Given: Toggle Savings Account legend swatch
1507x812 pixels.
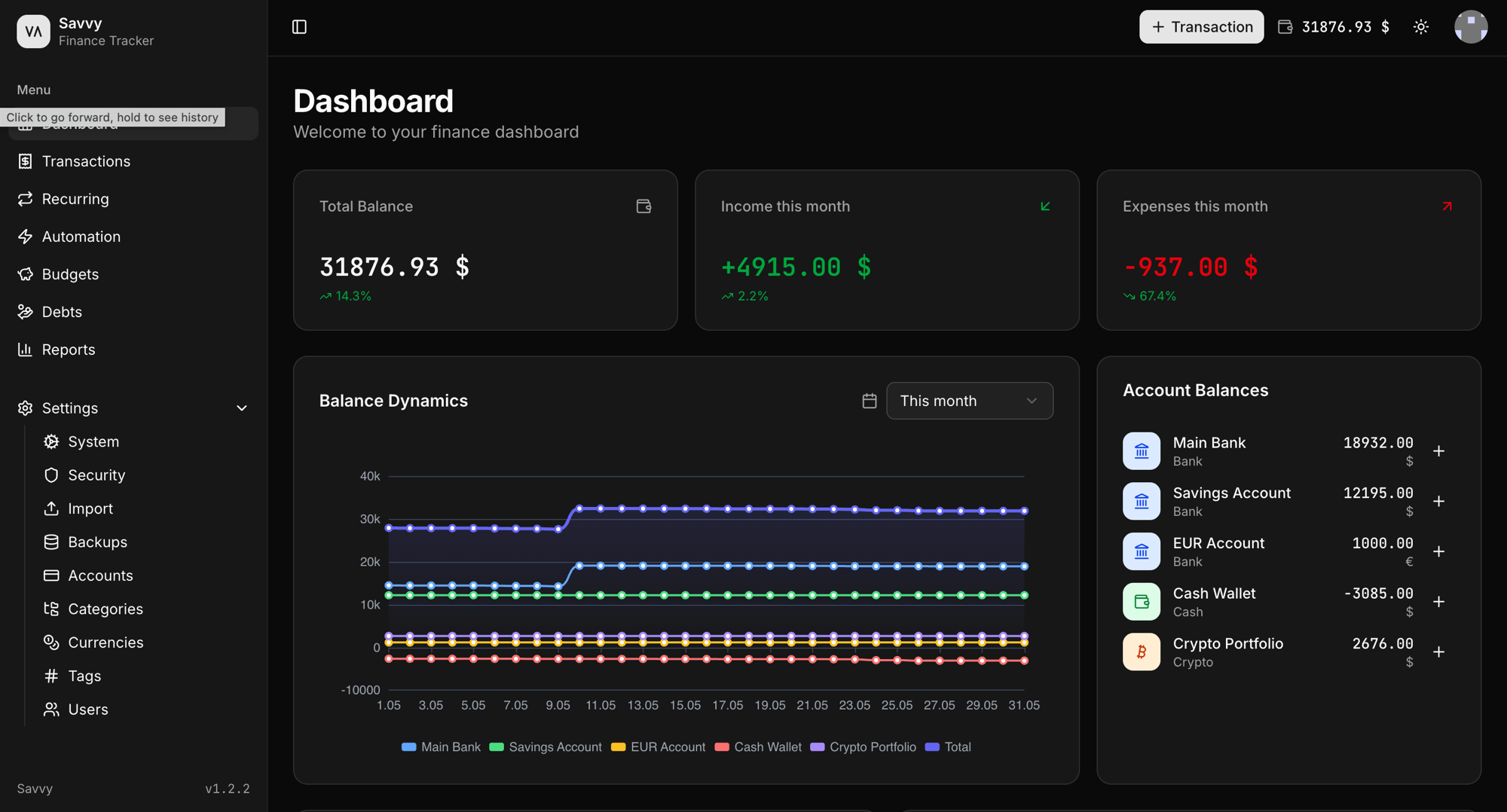Looking at the screenshot, I should (x=497, y=747).
